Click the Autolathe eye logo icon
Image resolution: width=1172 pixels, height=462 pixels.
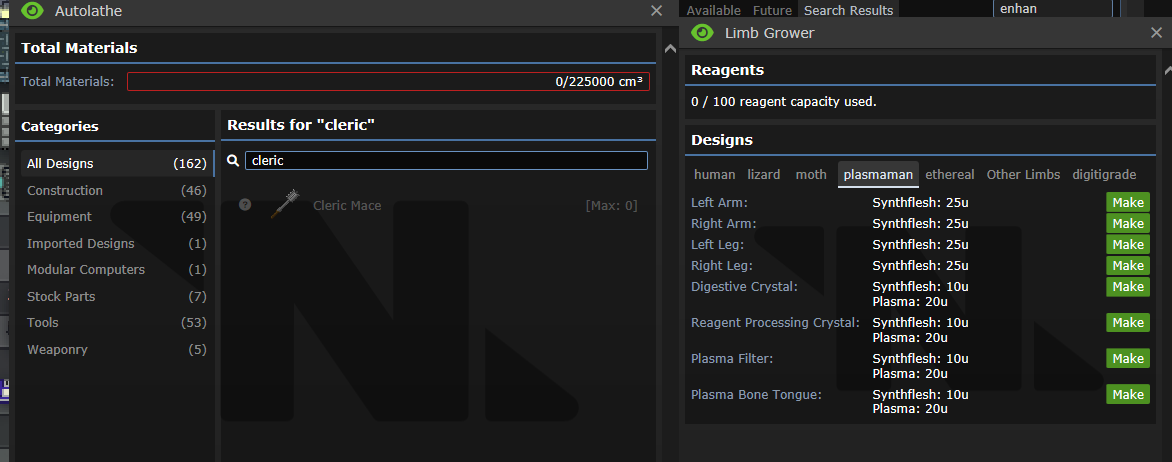(33, 10)
